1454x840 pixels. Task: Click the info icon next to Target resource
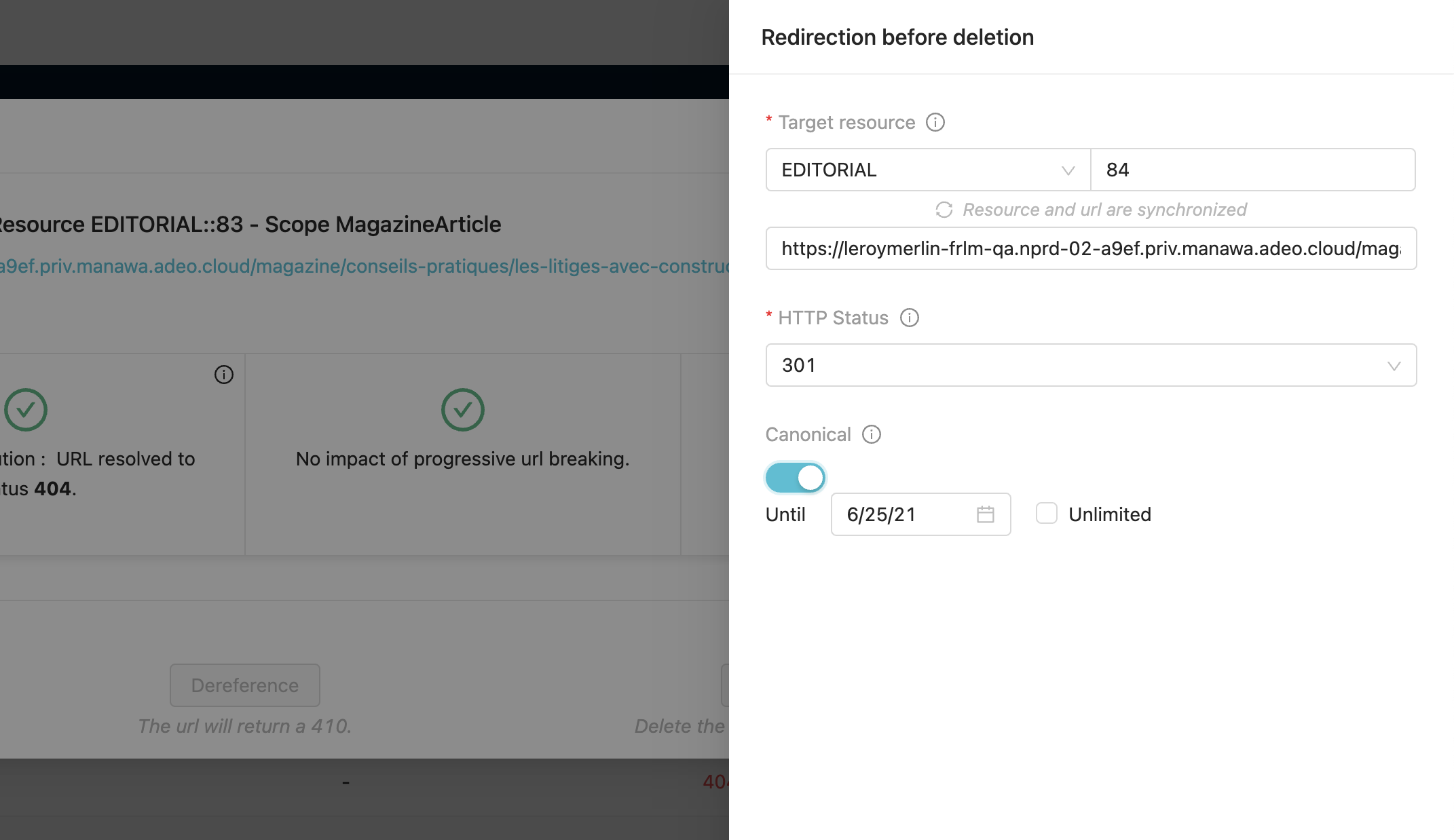pyautogui.click(x=936, y=122)
